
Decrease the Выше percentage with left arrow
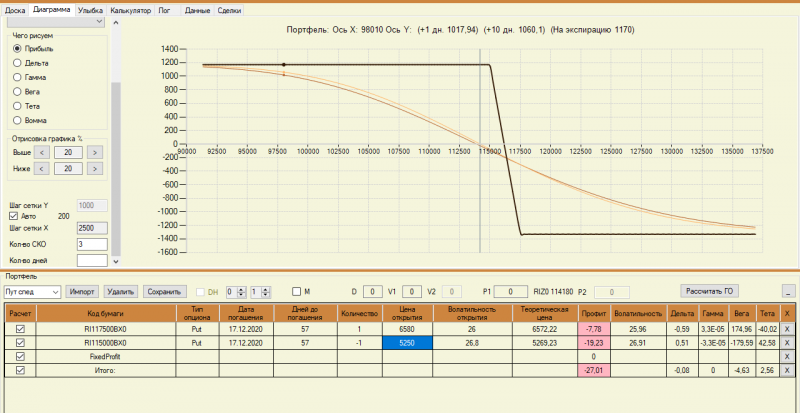click(42, 152)
